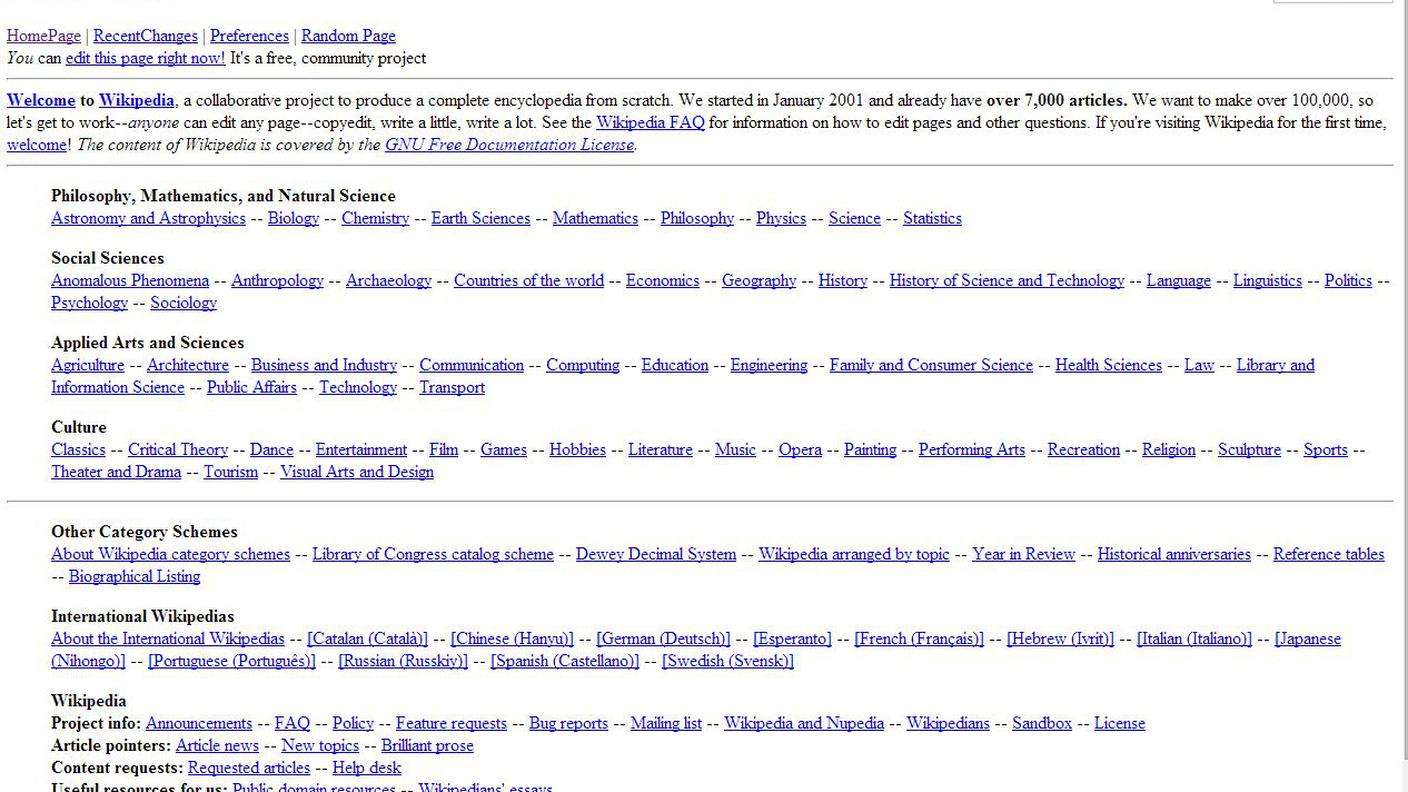1408x792 pixels.
Task: Visit the Earth Sciences page
Action: click(481, 219)
